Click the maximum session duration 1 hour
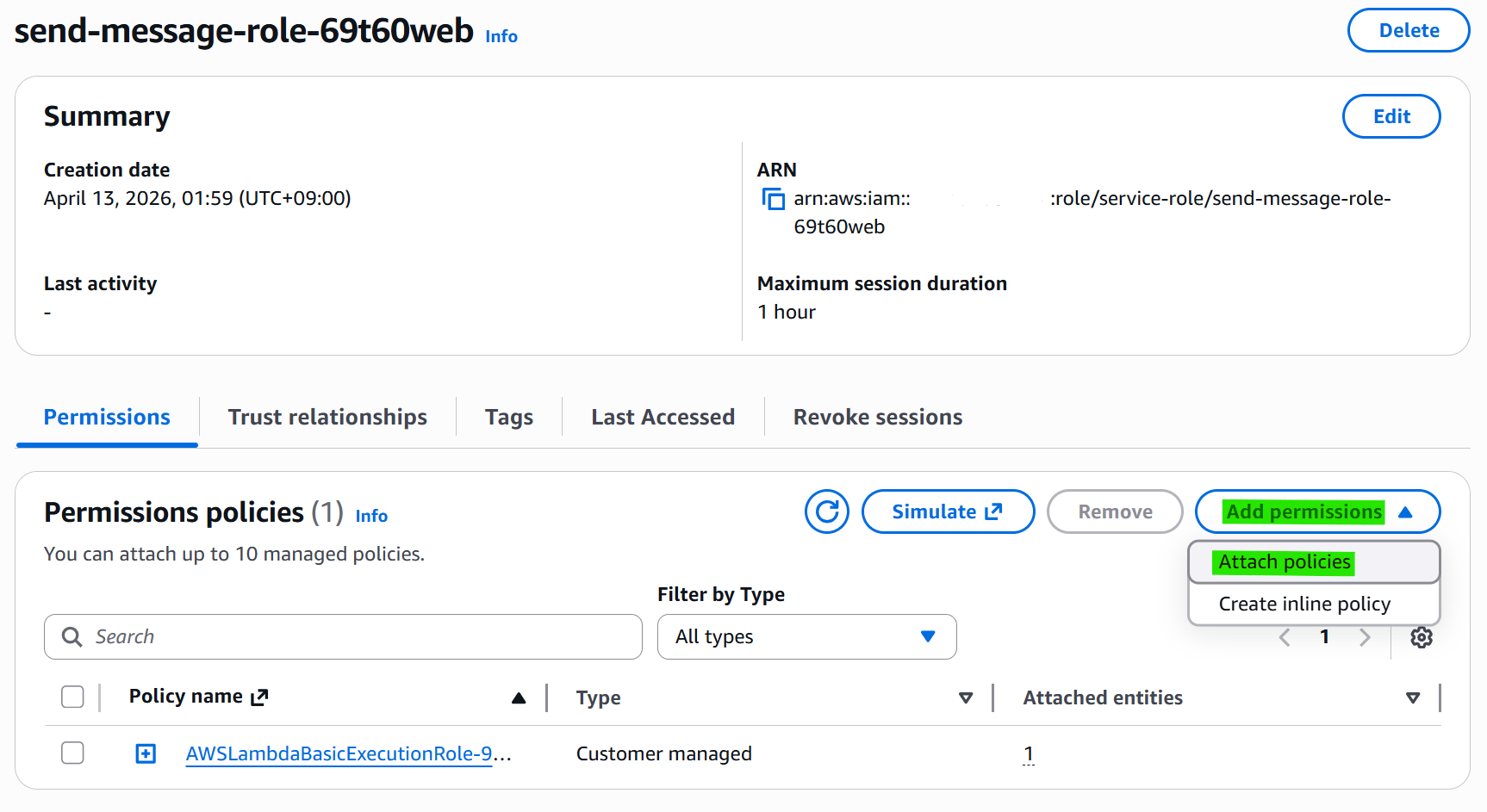The width and height of the screenshot is (1487, 812). click(x=787, y=313)
